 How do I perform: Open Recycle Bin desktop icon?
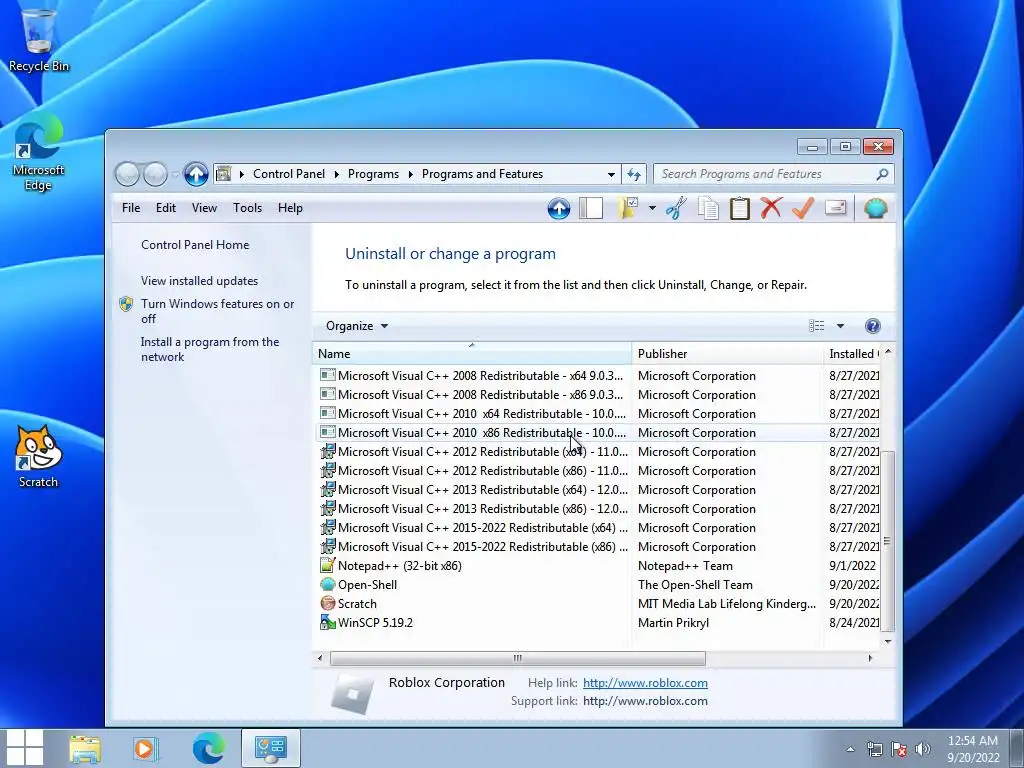(x=39, y=38)
